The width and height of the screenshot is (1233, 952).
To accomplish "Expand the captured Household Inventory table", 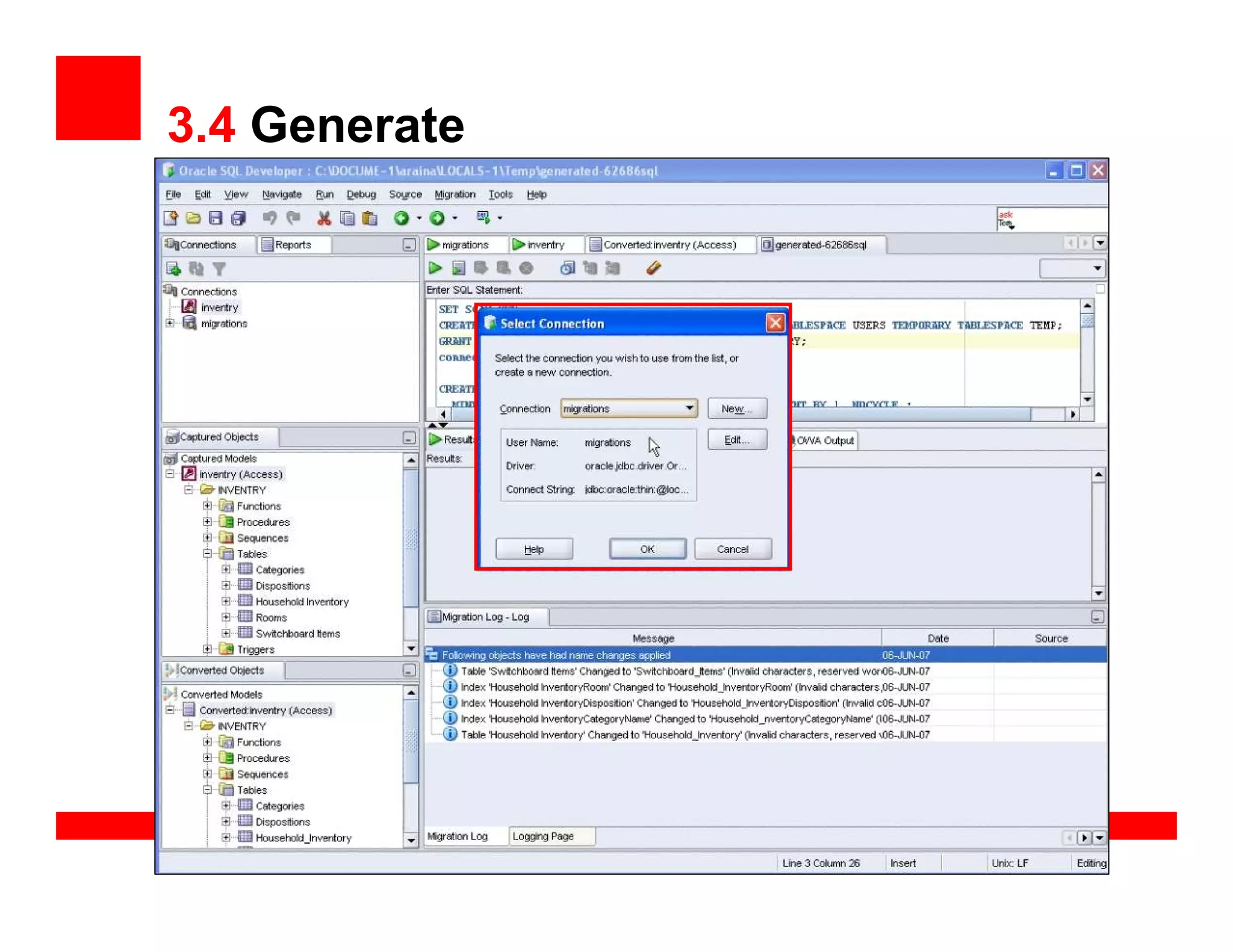I will (226, 601).
